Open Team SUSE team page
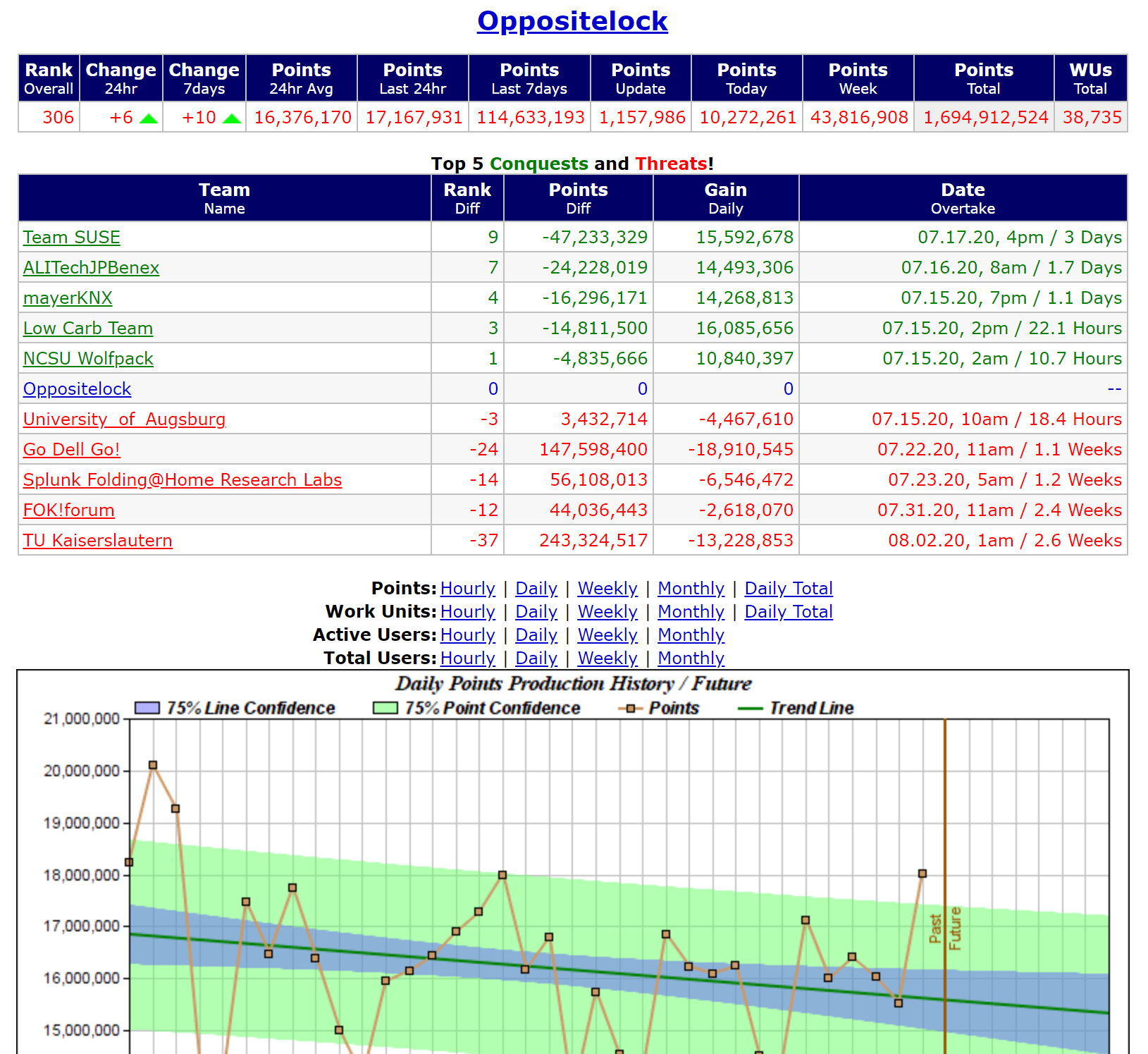Viewport: 1148px width, 1054px height. tap(71, 238)
